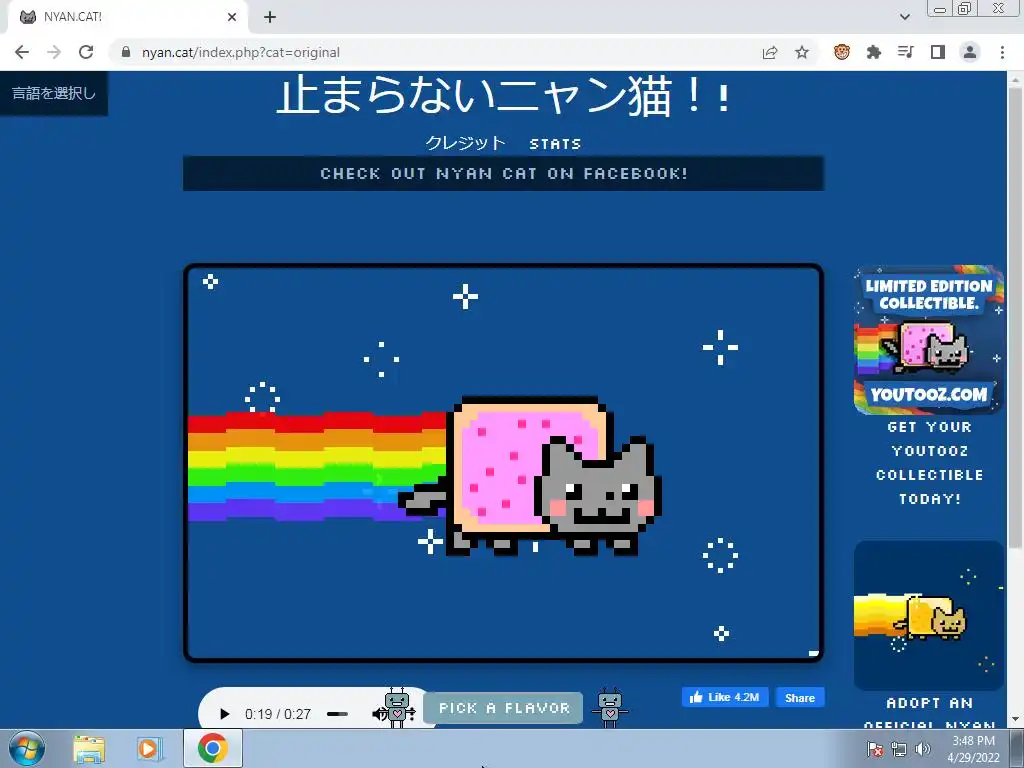Image resolution: width=1024 pixels, height=768 pixels.
Task: Play the audio track
Action: pos(224,714)
